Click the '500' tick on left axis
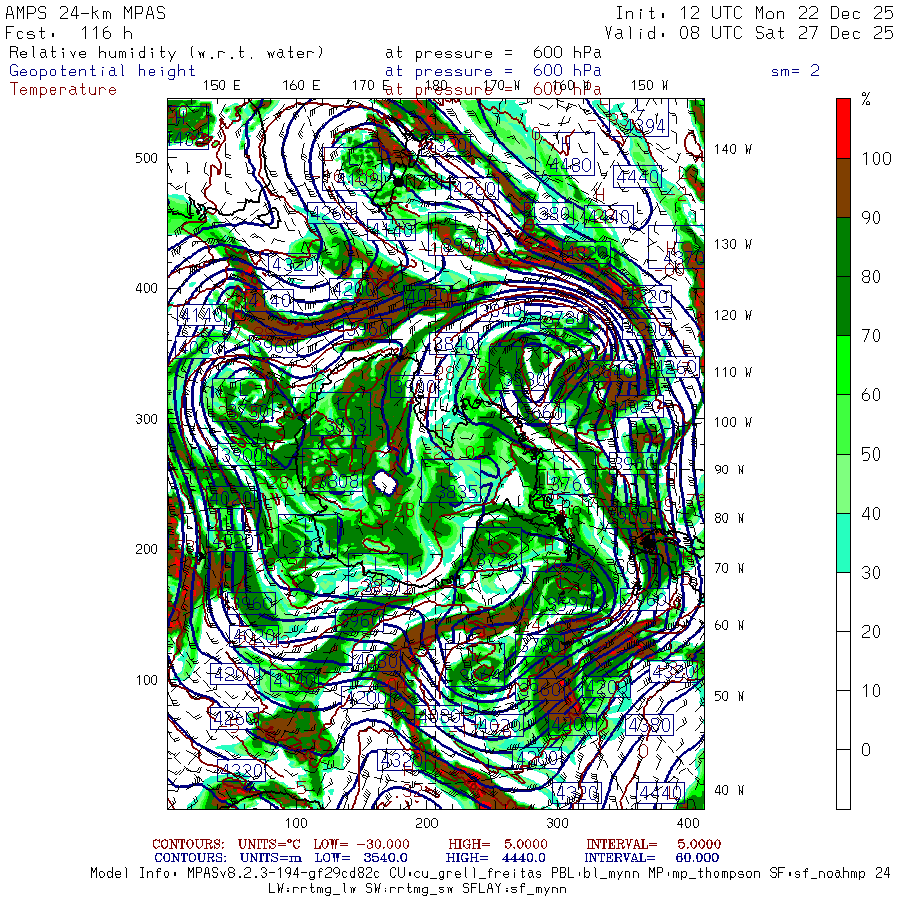 tap(147, 158)
